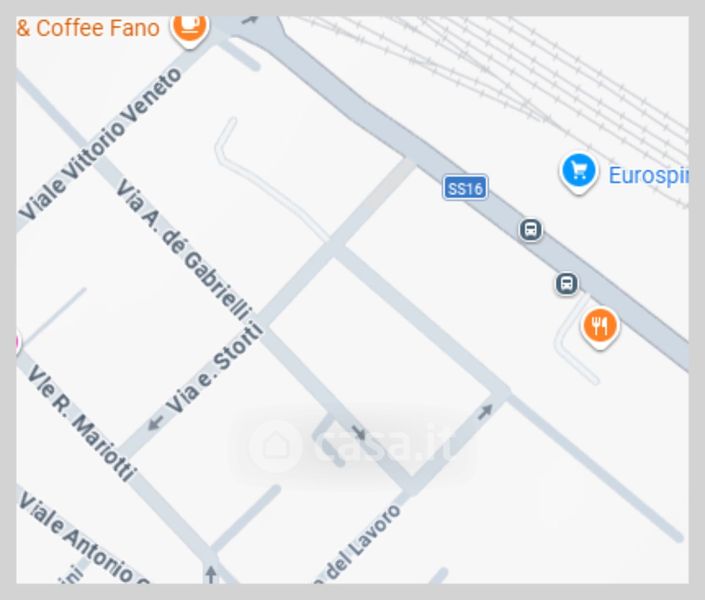Select the orange restaurant fork-knife marker
This screenshot has width=705, height=600.
[600, 328]
